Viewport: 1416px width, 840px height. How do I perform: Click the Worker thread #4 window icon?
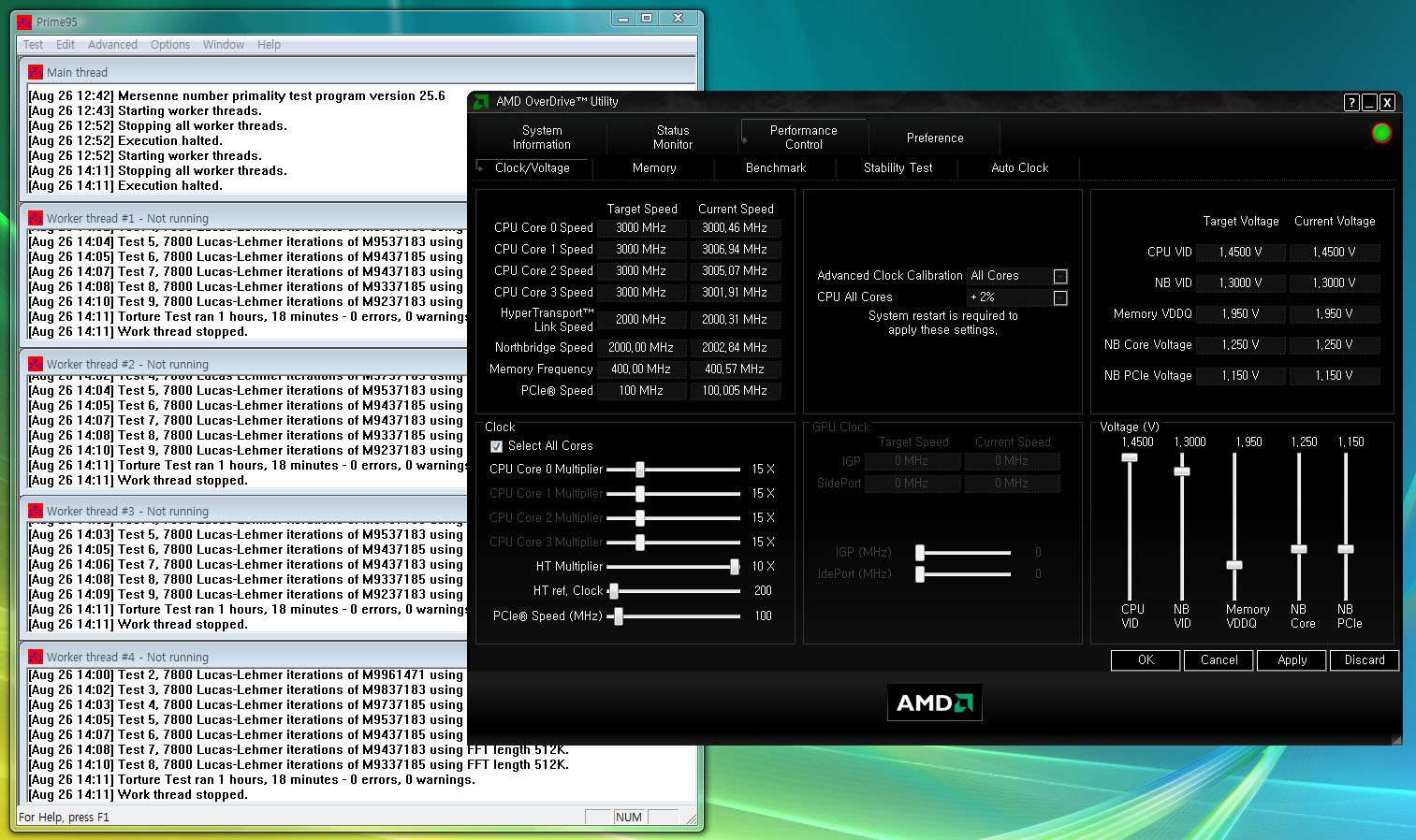coord(36,657)
